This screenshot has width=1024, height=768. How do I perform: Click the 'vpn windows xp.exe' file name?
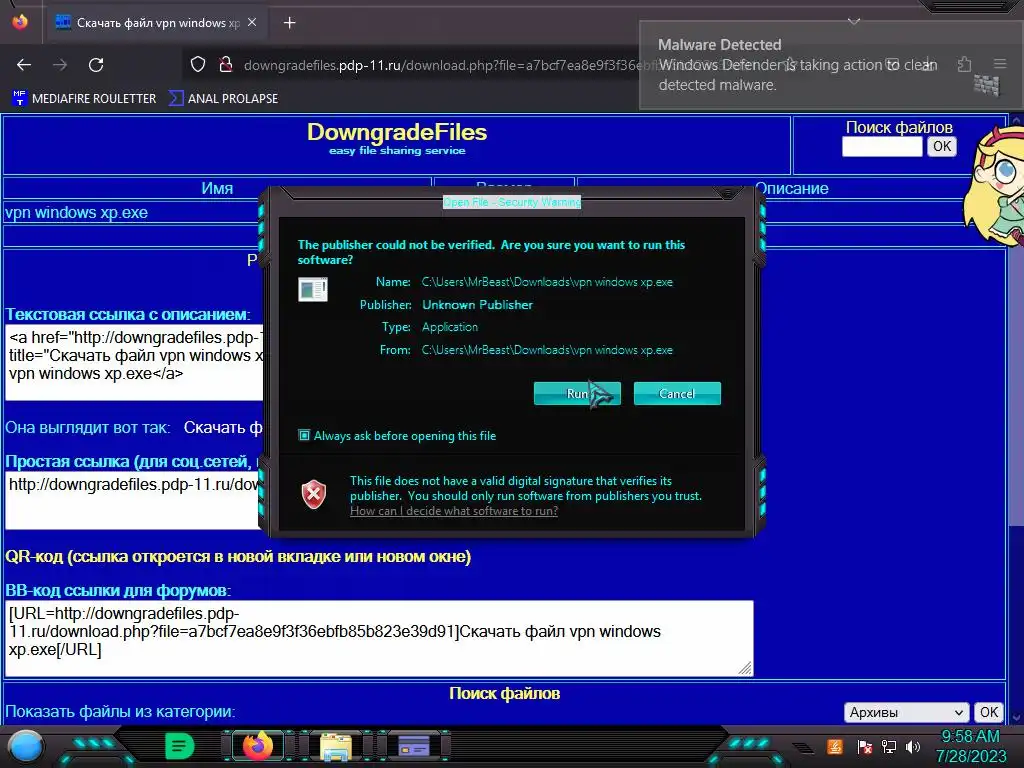[x=76, y=212]
